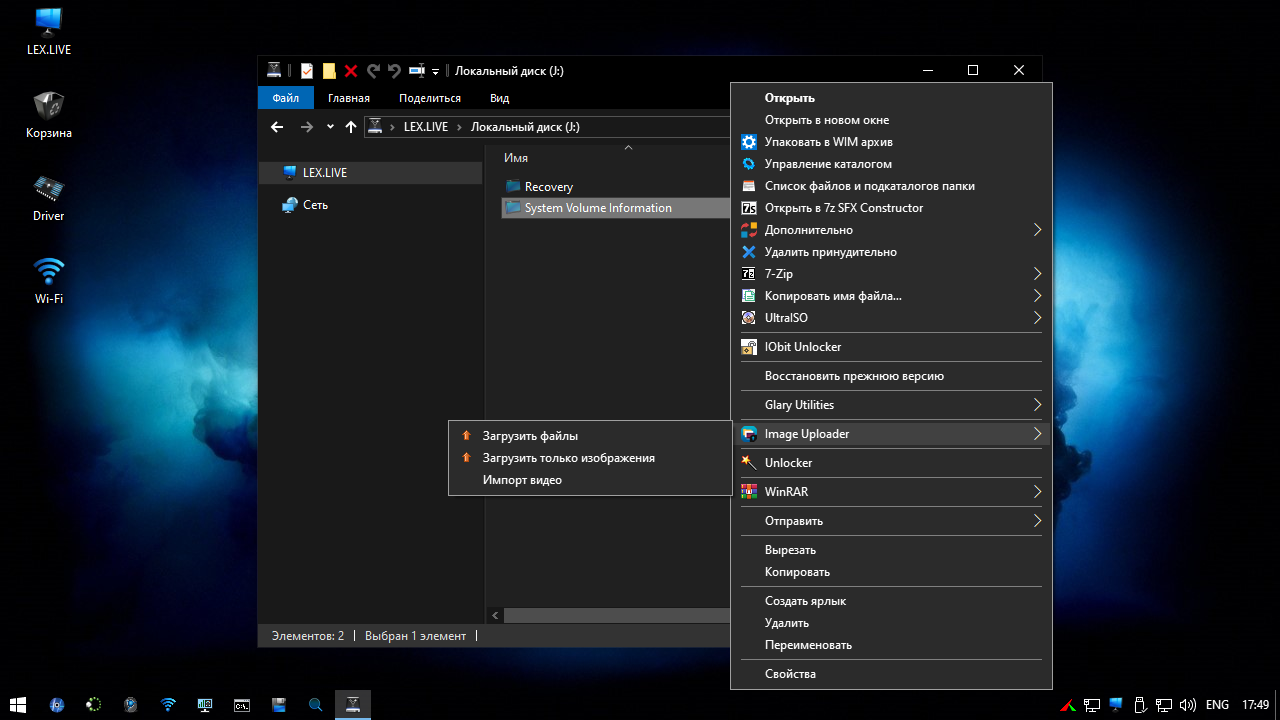Screen dimensions: 1280x720
Task: Click the Command Prompt icon on taskbar
Action: point(241,705)
